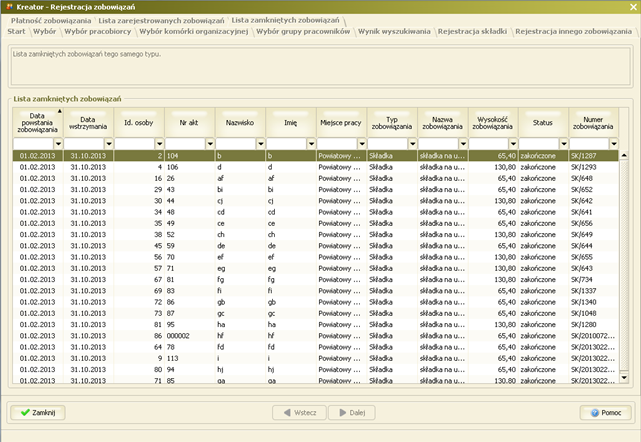Image resolution: width=641 pixels, height=442 pixels.
Task: Sort by Nazwa zobowiązania column header
Action: pos(442,123)
